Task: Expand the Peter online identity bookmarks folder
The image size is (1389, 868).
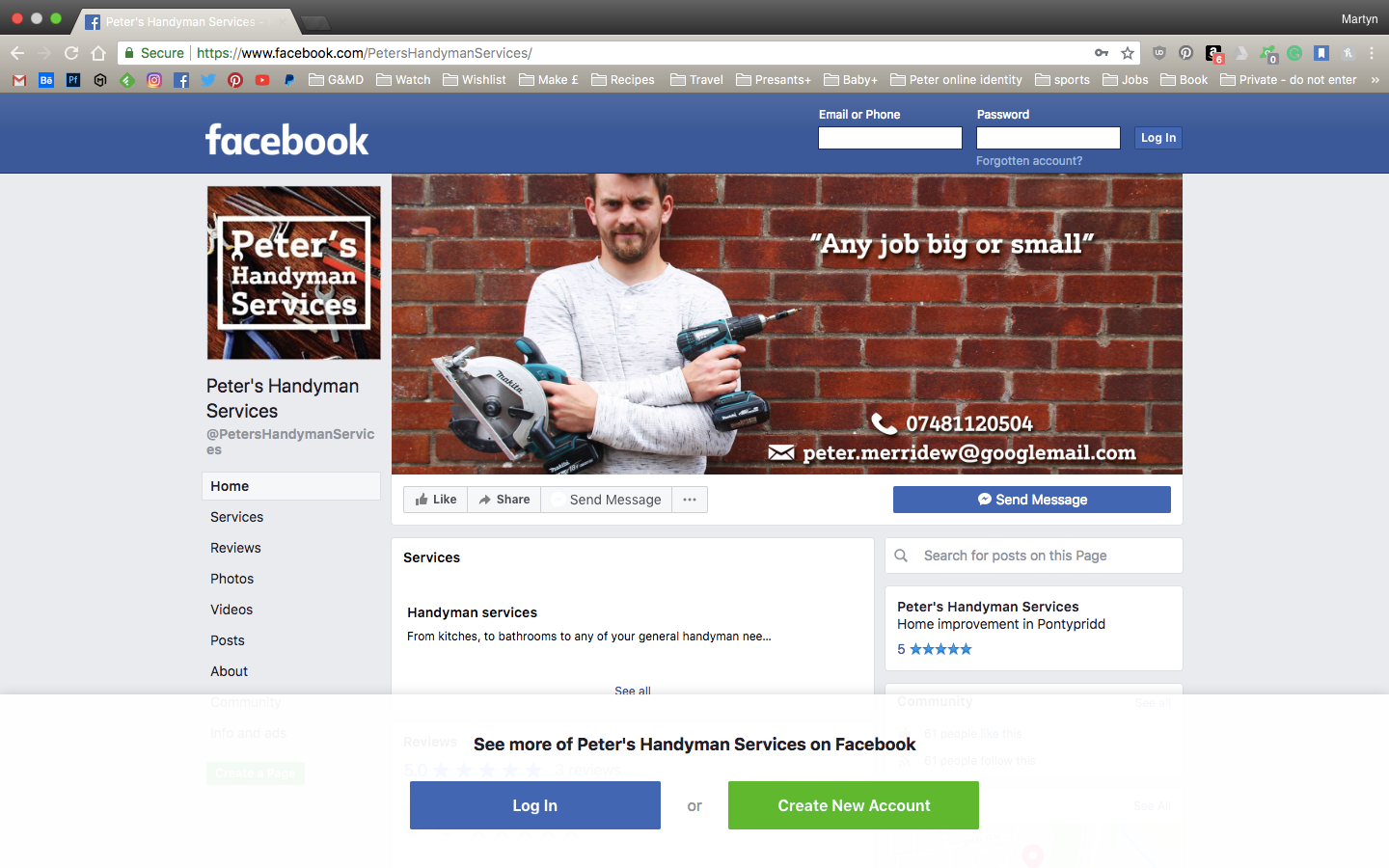Action: 956,80
